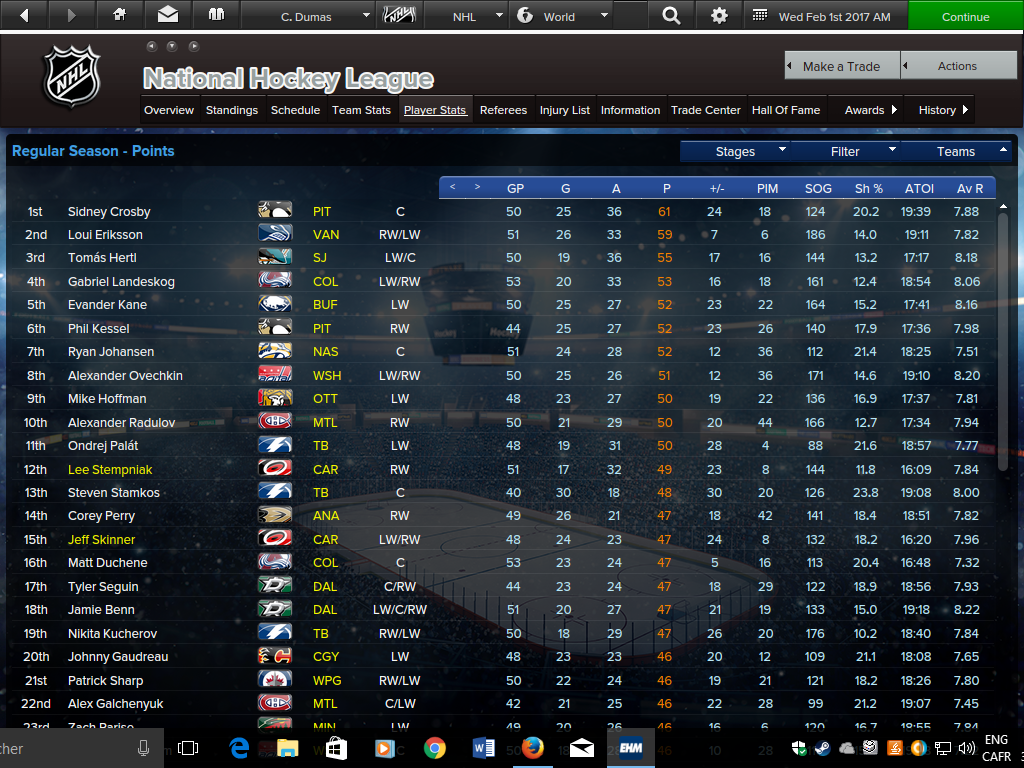The width and height of the screenshot is (1024, 768).
Task: Click the Stars logo in Tyler Seguin's row
Action: click(275, 585)
